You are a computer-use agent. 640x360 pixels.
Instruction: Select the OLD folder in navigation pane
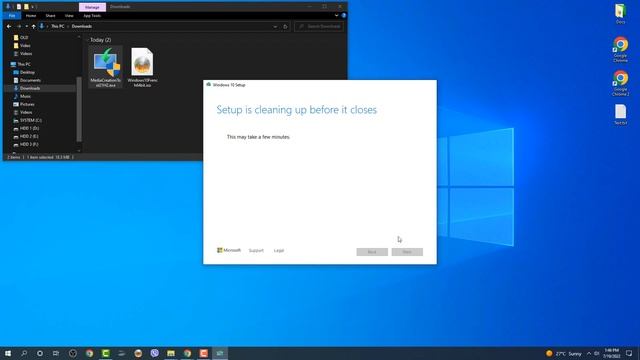(24, 38)
